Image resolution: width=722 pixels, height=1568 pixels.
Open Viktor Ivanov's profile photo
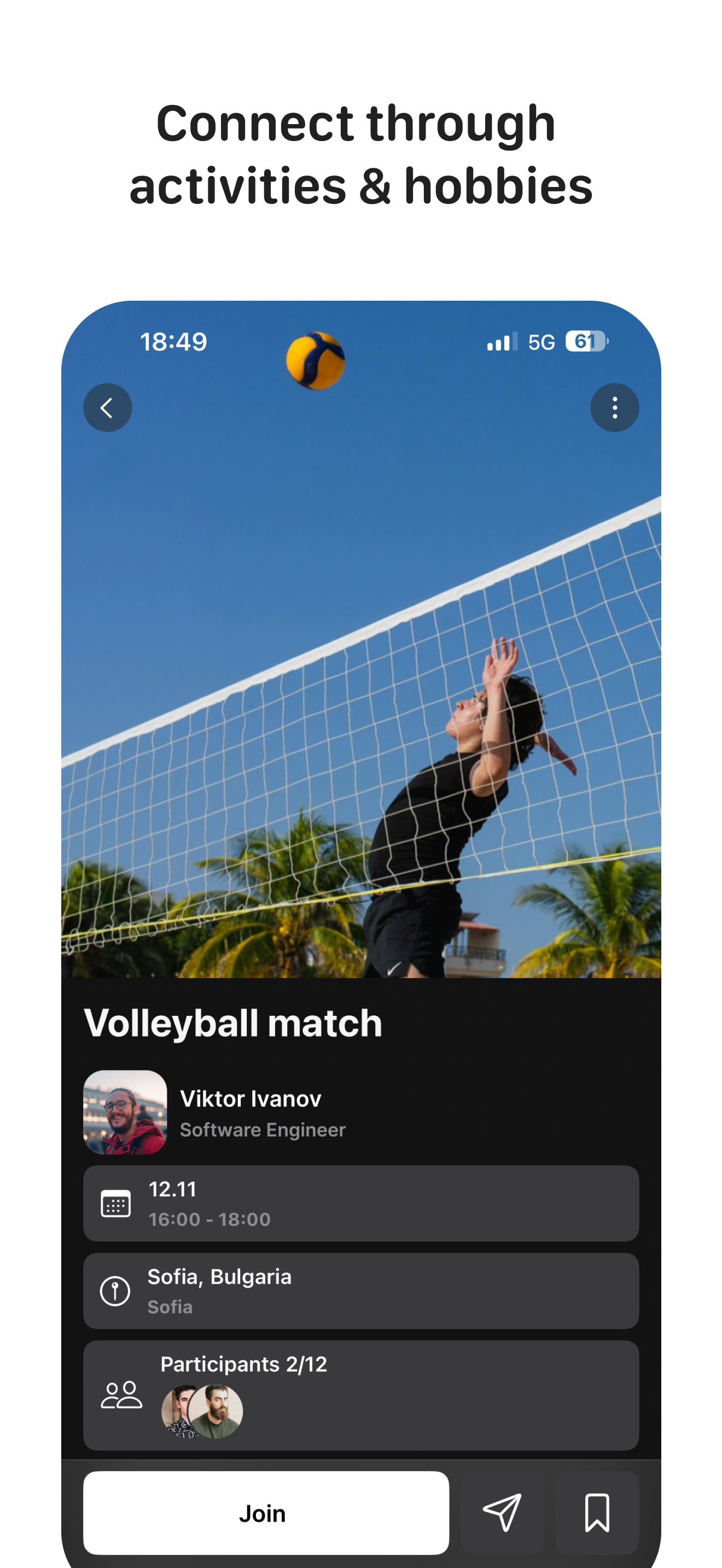pyautogui.click(x=125, y=1112)
